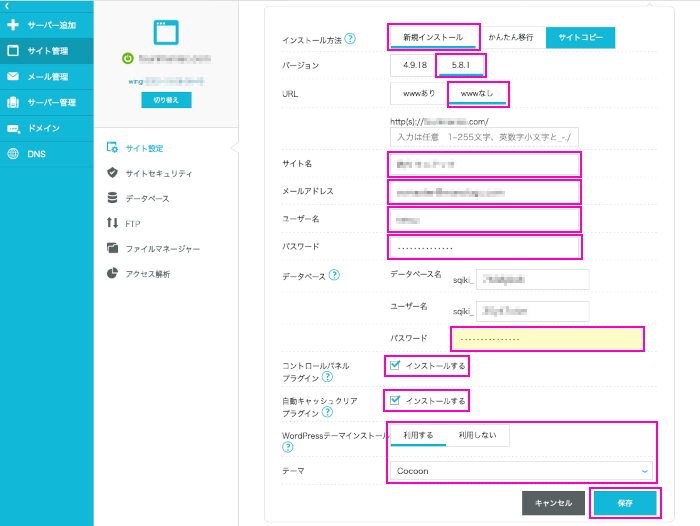The height and width of the screenshot is (526, 700).
Task: Open the Cocoon theme dropdown
Action: pos(521,471)
